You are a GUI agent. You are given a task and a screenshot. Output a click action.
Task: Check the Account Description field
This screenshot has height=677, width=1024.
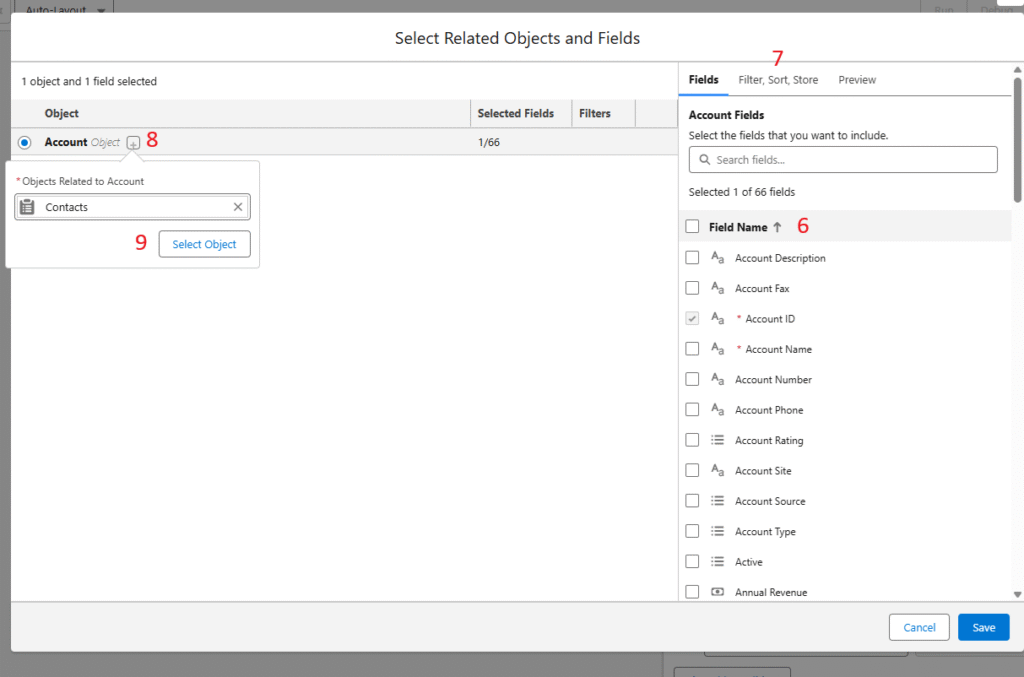pyautogui.click(x=692, y=258)
